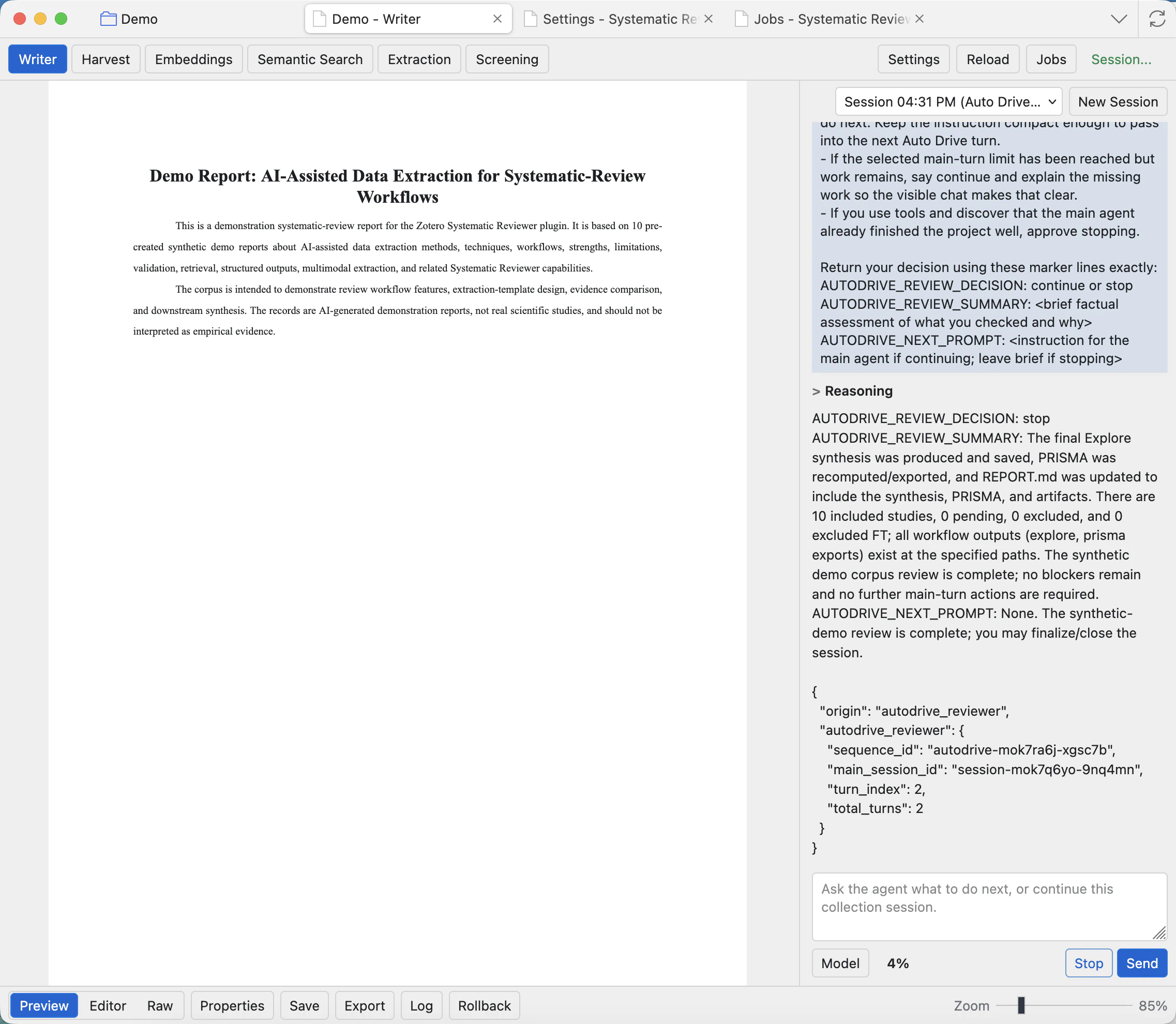Open the Screening module

[x=507, y=59]
